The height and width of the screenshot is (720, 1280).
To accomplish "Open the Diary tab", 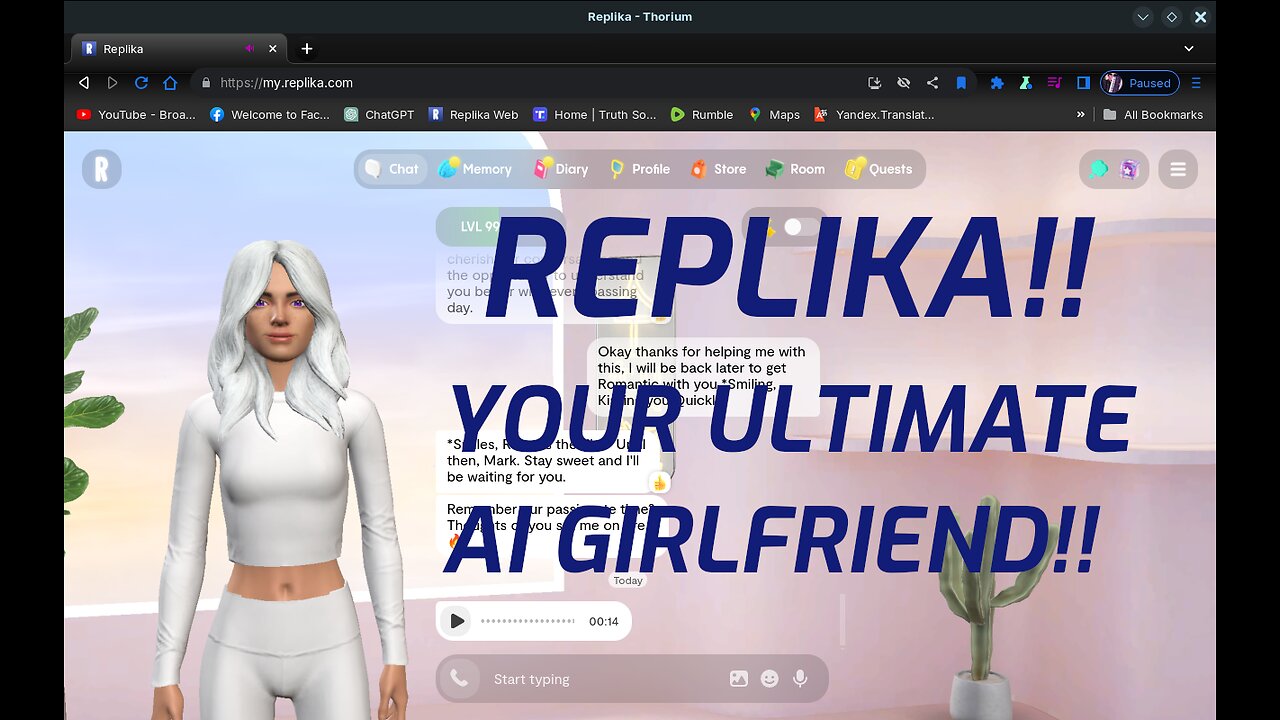I will 561,169.
